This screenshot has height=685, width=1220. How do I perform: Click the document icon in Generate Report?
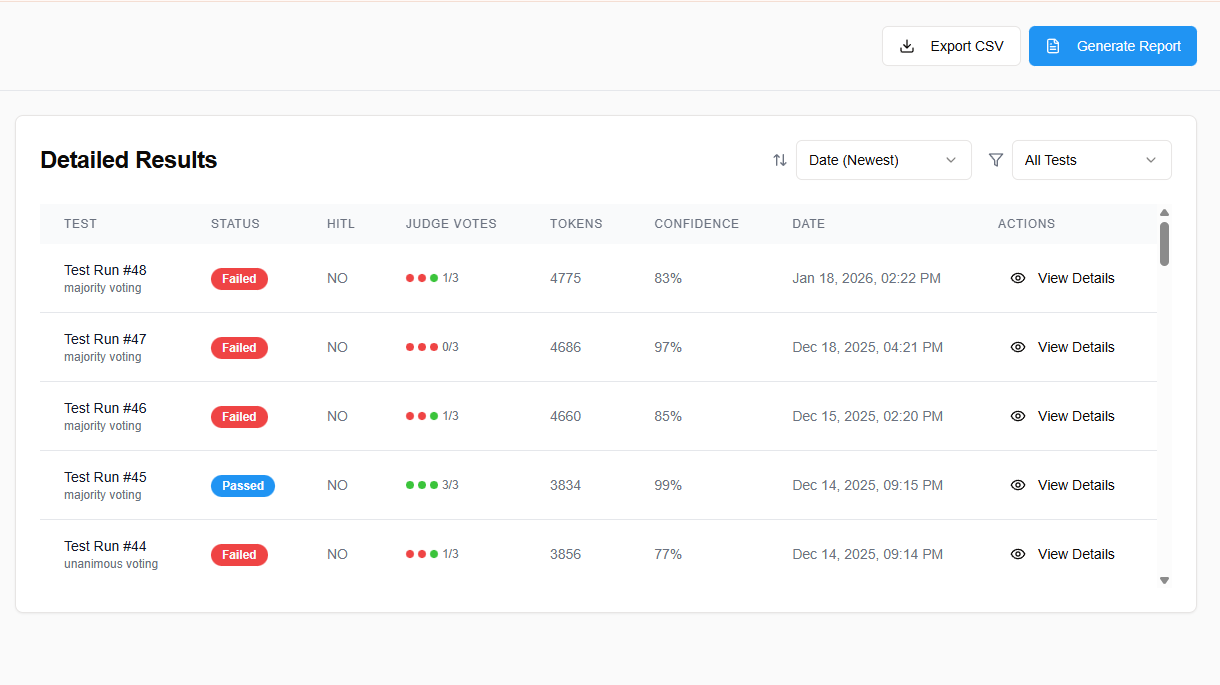(x=1052, y=46)
